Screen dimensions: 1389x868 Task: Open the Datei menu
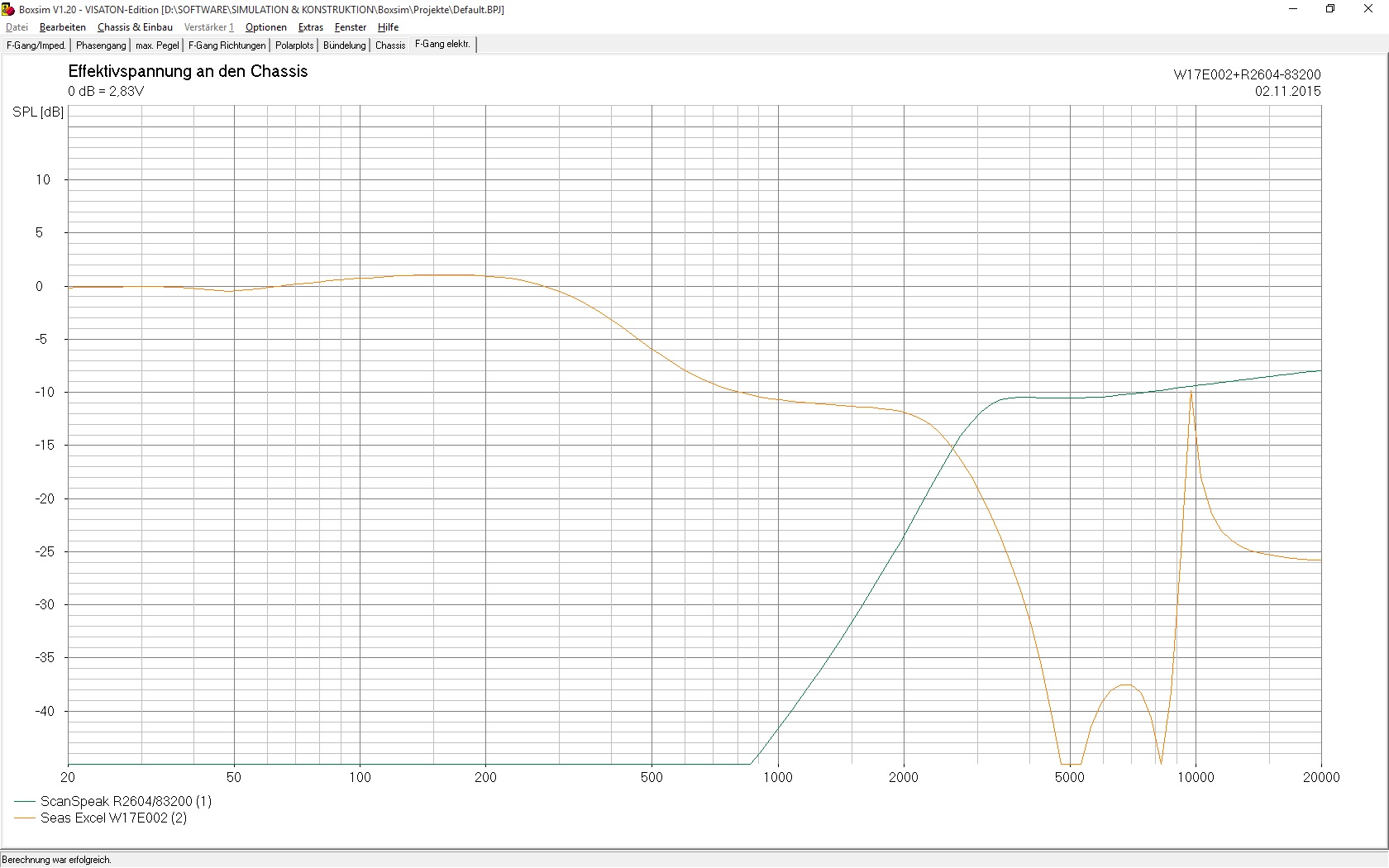click(17, 27)
